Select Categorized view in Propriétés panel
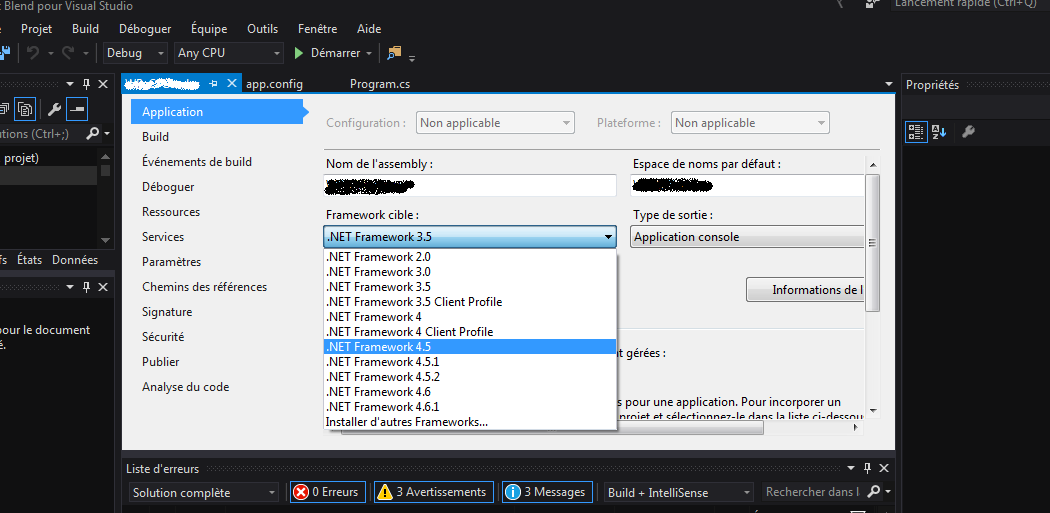 point(915,132)
